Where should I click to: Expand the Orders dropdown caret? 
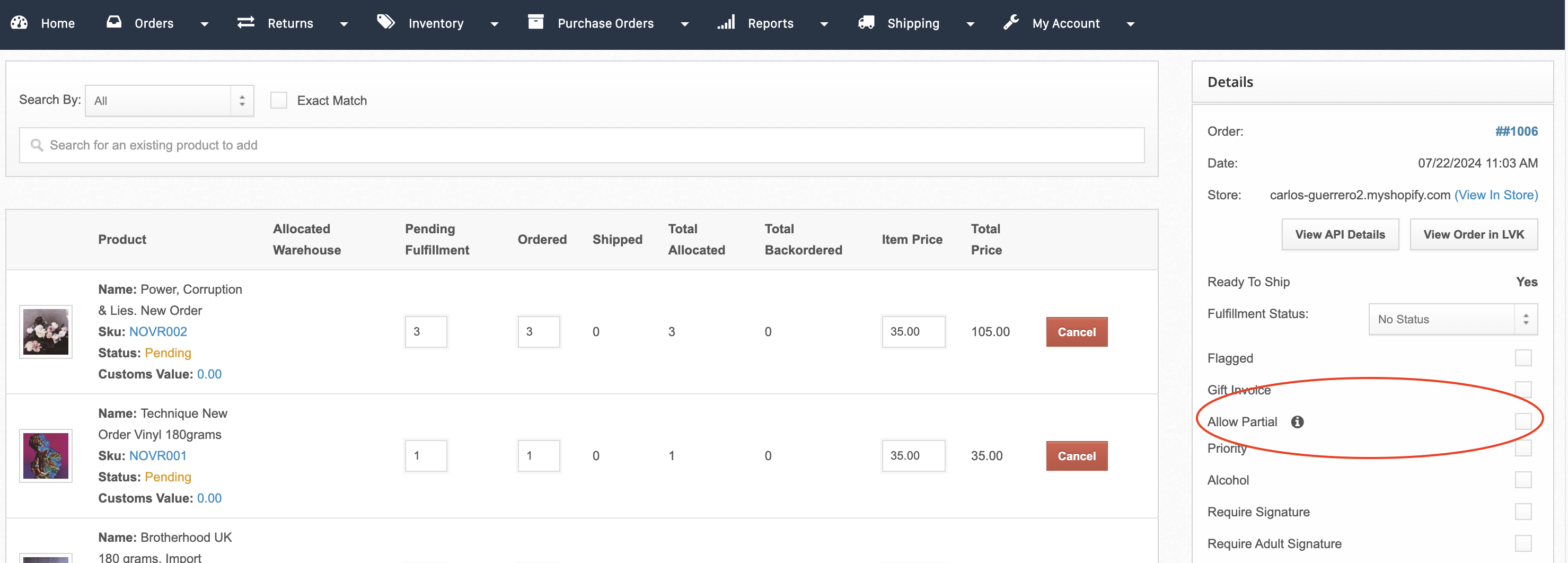coord(205,24)
